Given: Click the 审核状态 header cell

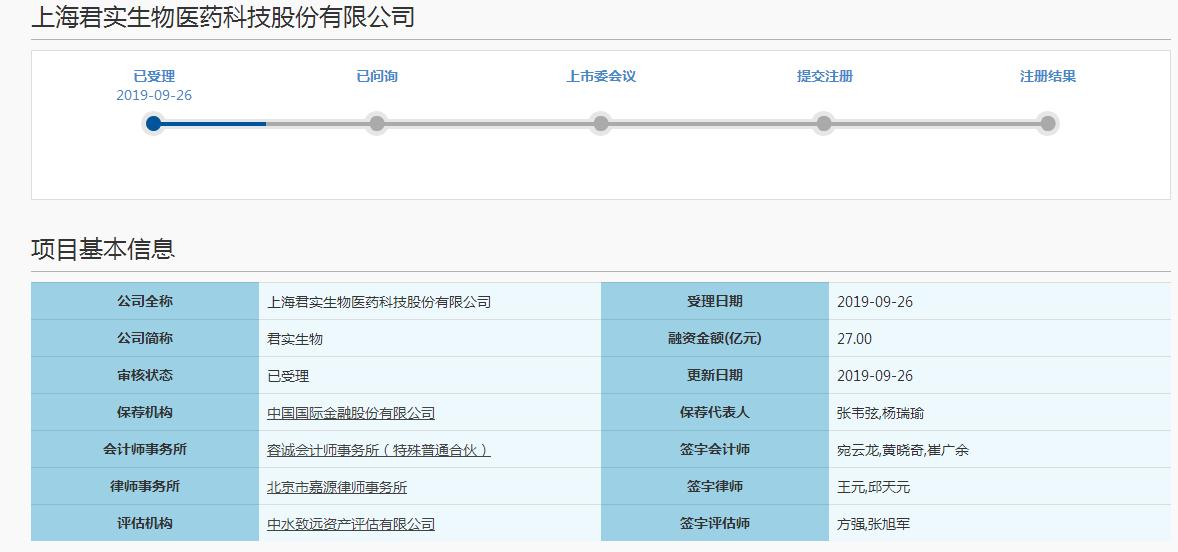Looking at the screenshot, I should pos(145,375).
